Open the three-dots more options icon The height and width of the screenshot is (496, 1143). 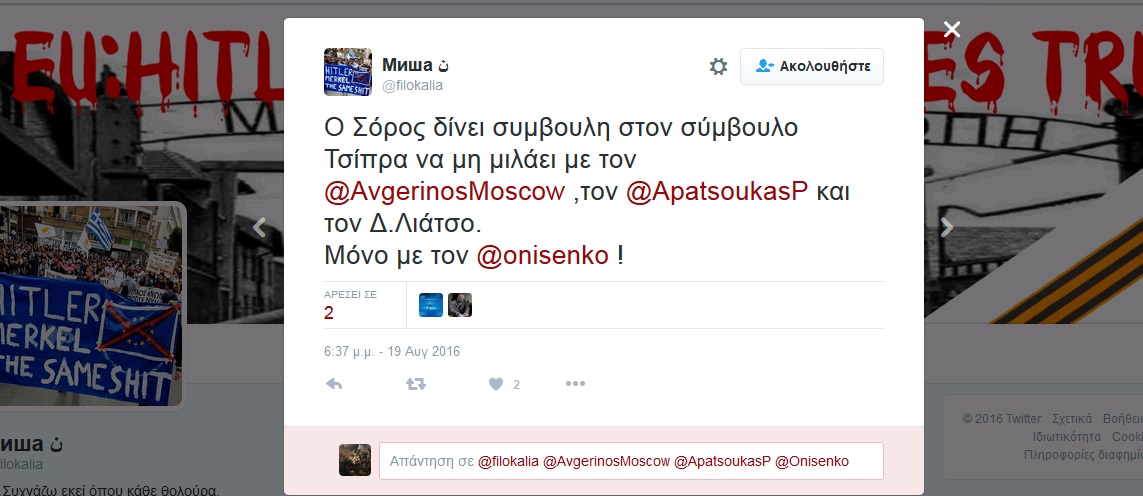(x=575, y=384)
